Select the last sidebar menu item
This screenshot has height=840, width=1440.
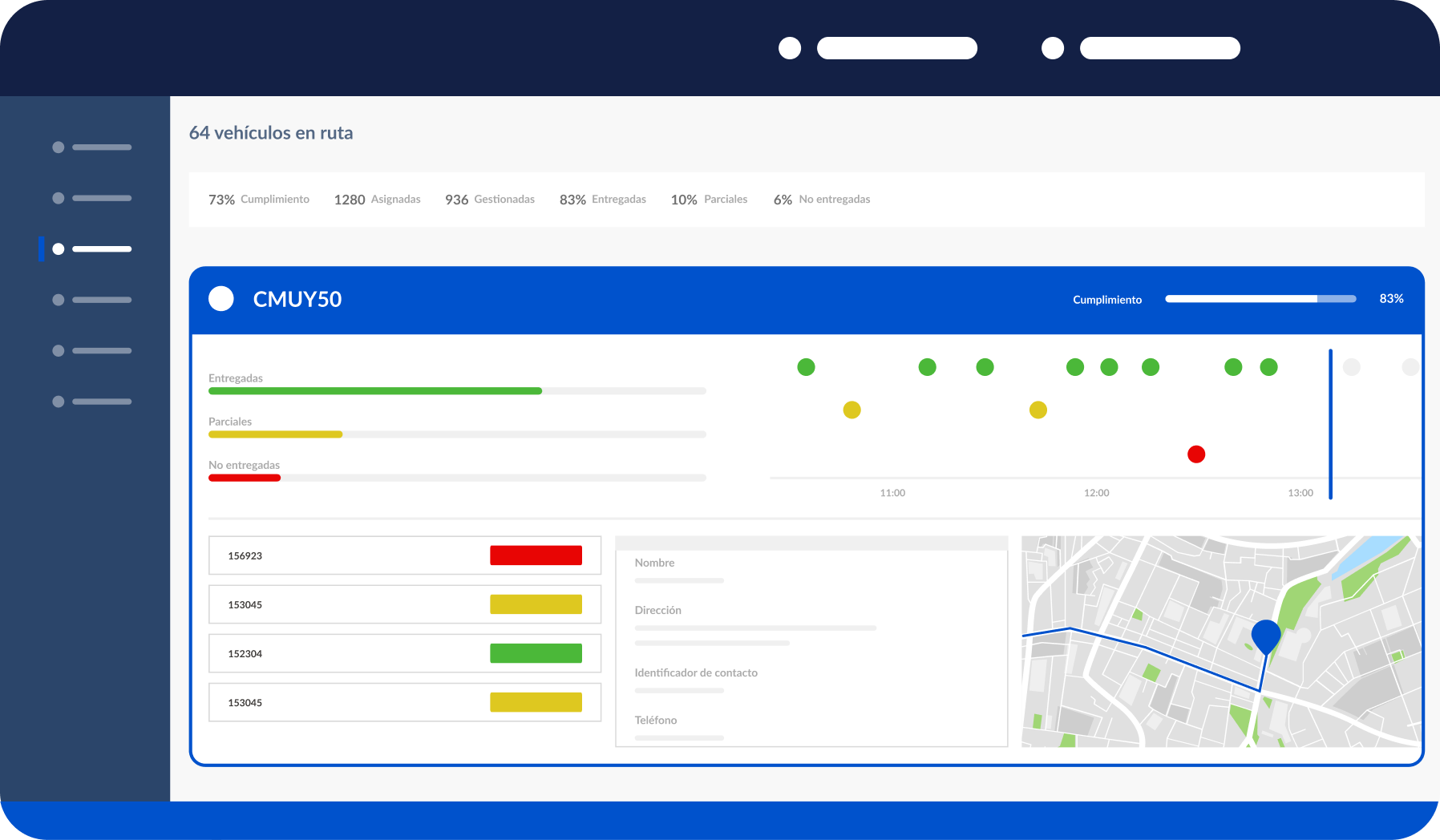pyautogui.click(x=92, y=402)
